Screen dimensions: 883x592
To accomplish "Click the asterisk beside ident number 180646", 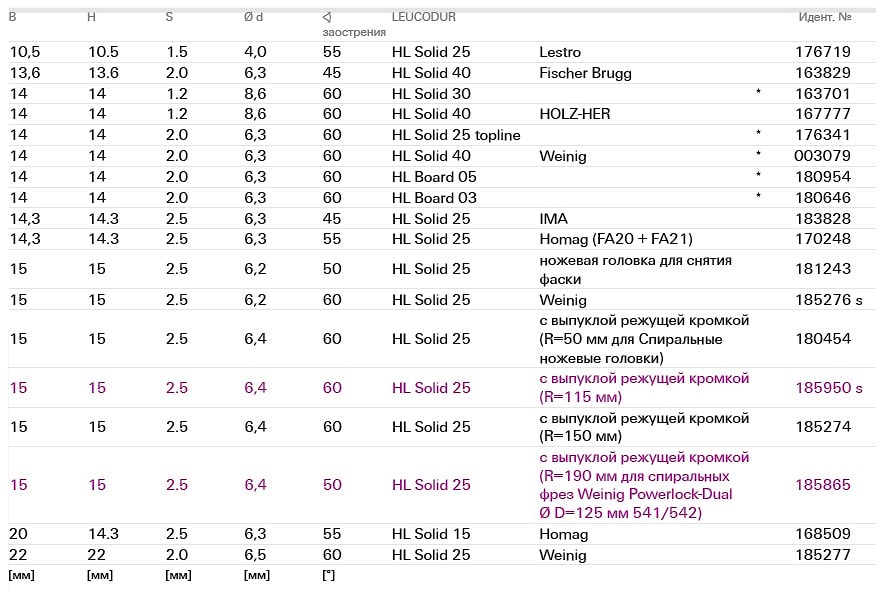I will [759, 197].
